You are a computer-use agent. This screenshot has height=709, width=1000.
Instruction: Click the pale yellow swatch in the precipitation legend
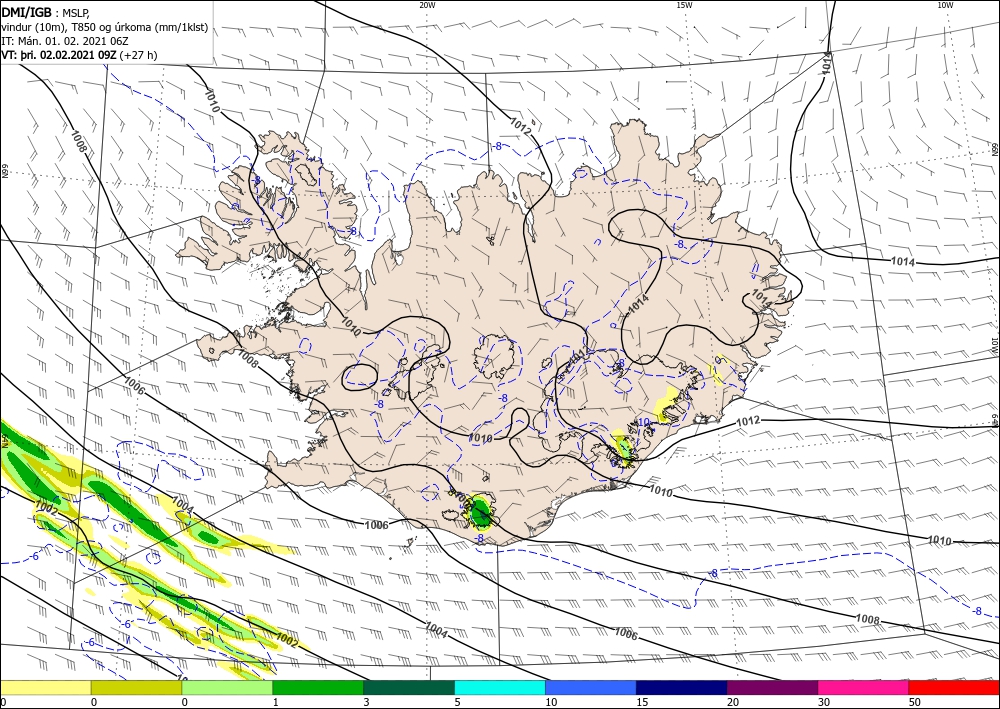click(45, 687)
